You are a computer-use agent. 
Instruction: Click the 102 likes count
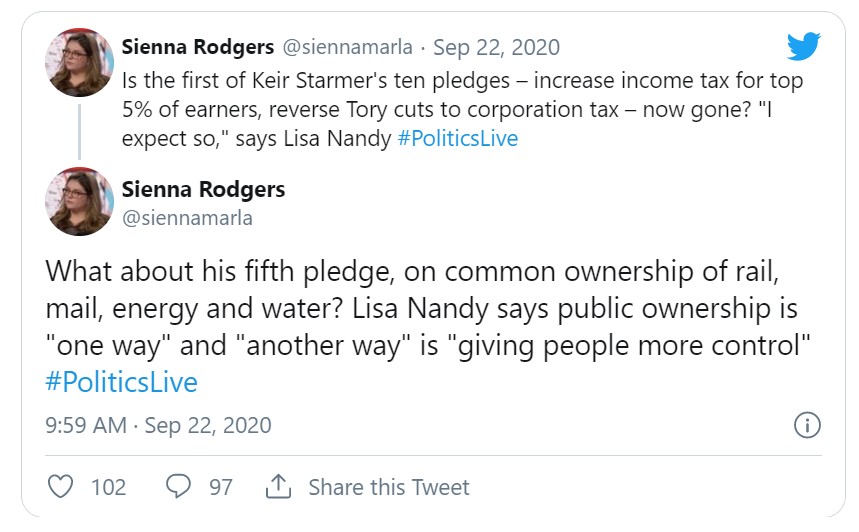click(x=108, y=487)
